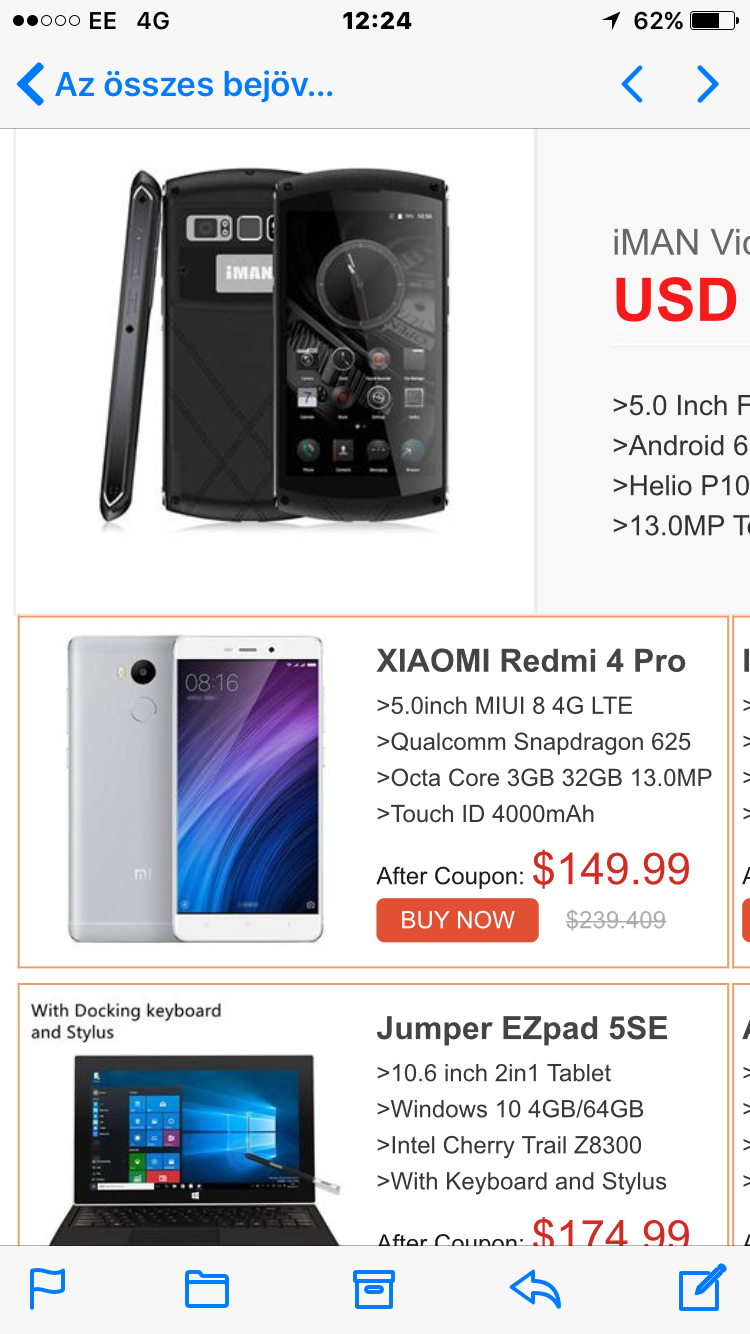Image resolution: width=750 pixels, height=1334 pixels.
Task: Tap the iMAN rugged phone image
Action: point(275,348)
